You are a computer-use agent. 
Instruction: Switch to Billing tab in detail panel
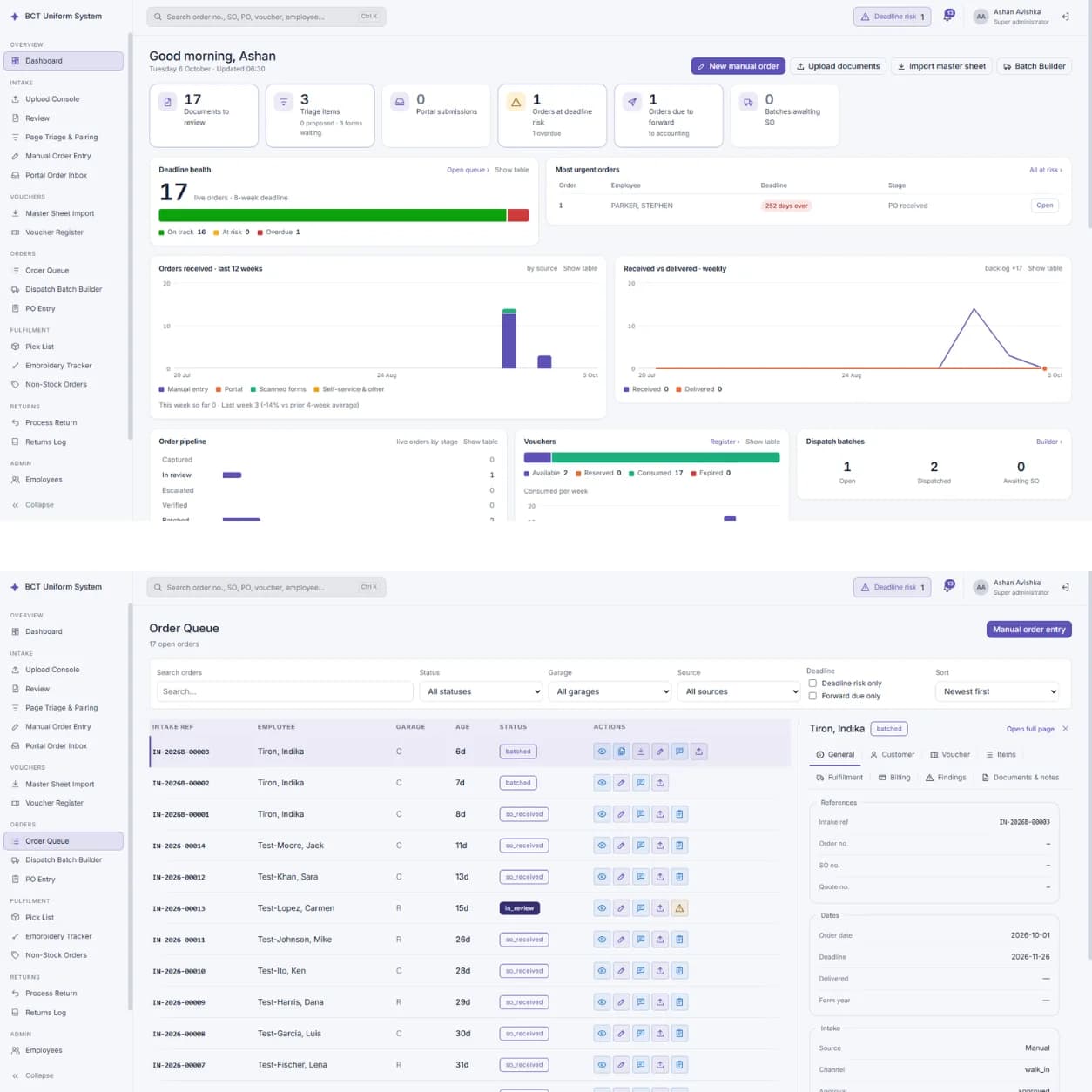point(894,777)
